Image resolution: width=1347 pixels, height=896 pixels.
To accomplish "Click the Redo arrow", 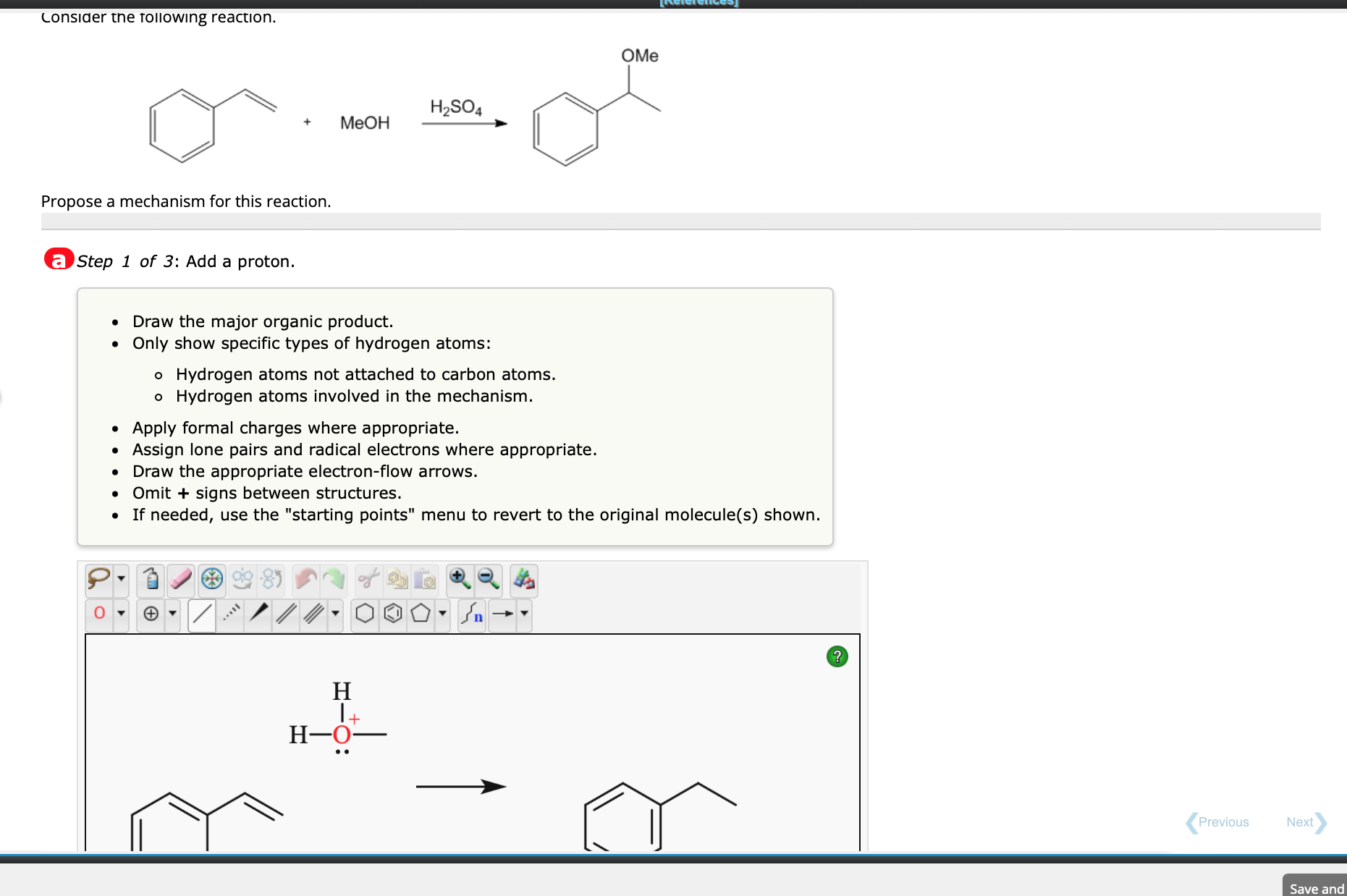I will 334,580.
